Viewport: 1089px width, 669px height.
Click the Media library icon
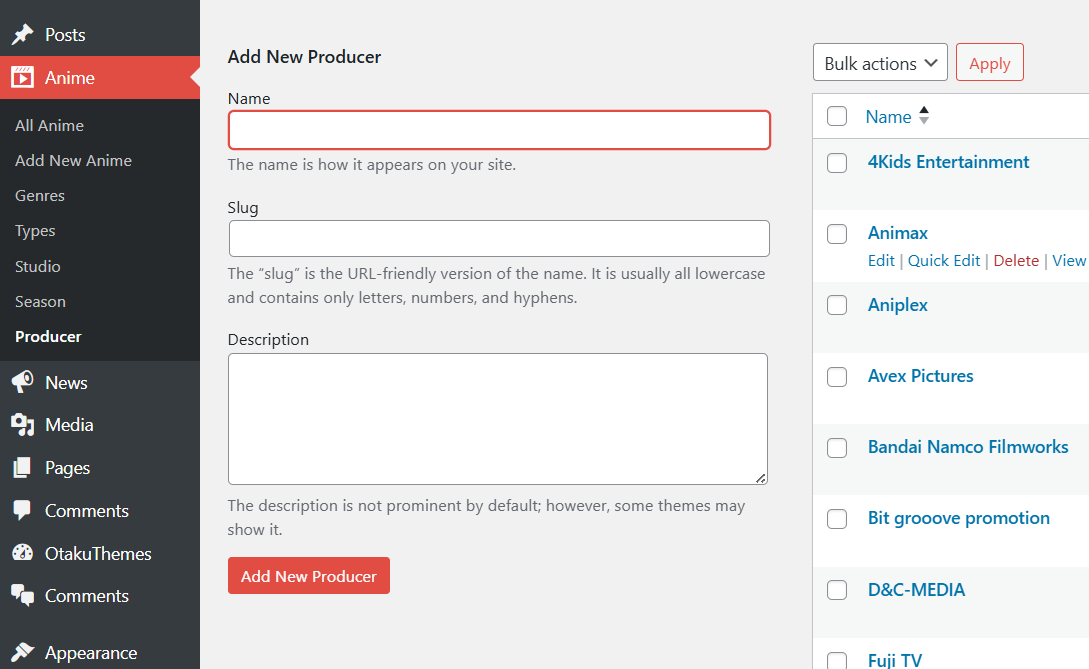coord(22,425)
